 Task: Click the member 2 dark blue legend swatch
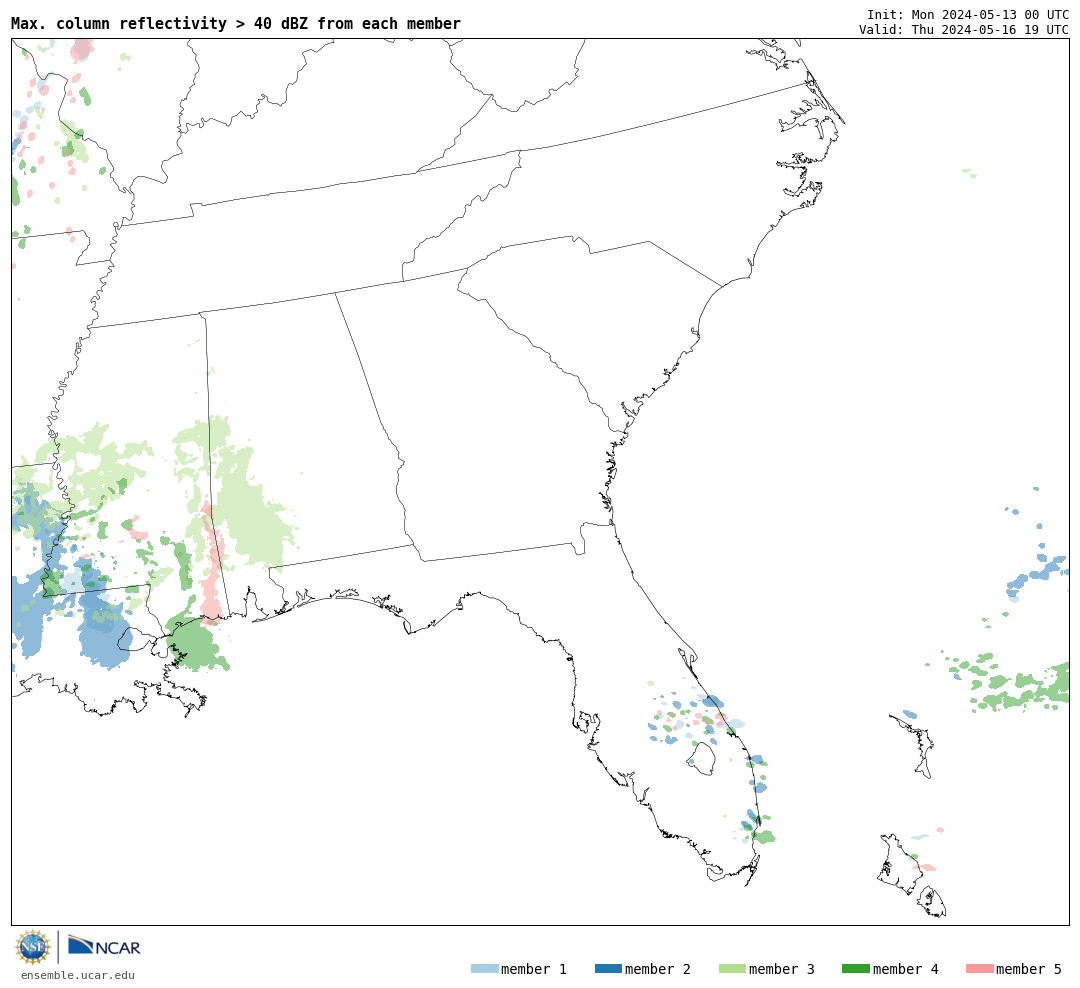coord(608,969)
